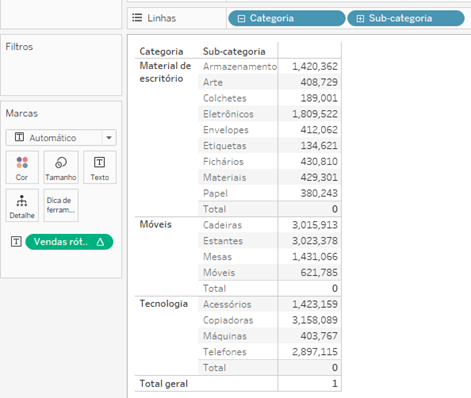Select the Estantes sub-category label

[x=223, y=241]
